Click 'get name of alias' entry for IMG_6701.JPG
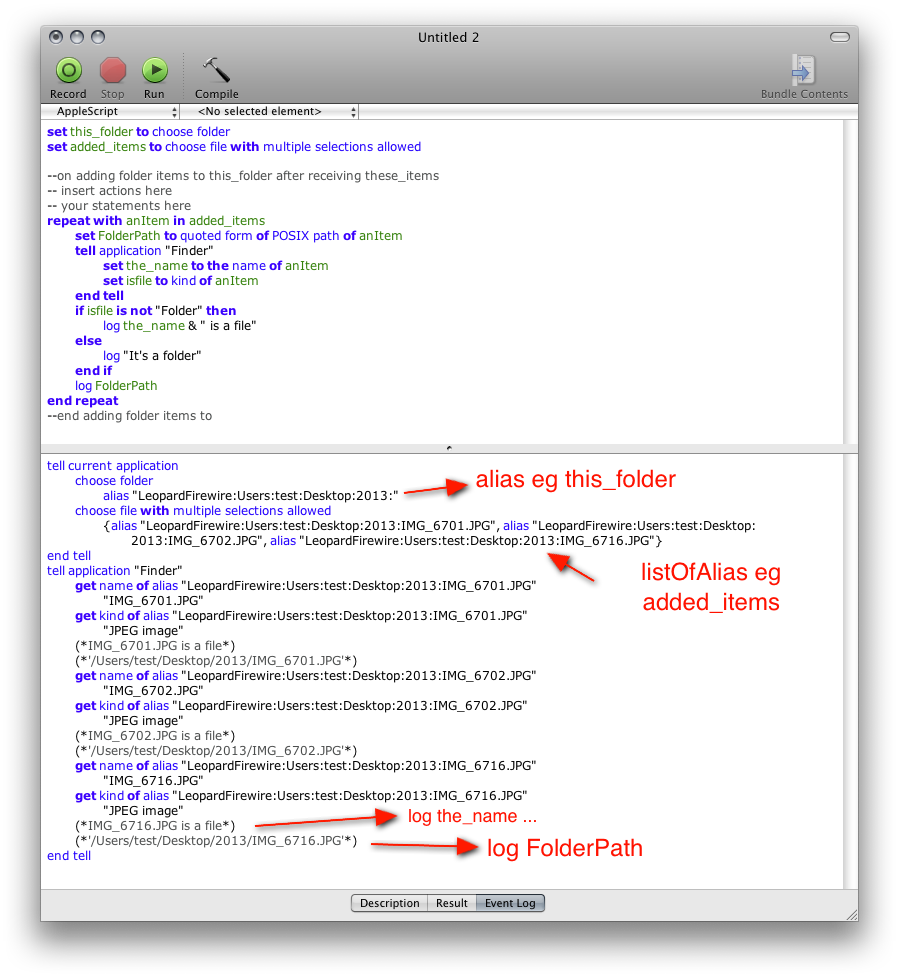This screenshot has height=977, width=899. pos(306,586)
